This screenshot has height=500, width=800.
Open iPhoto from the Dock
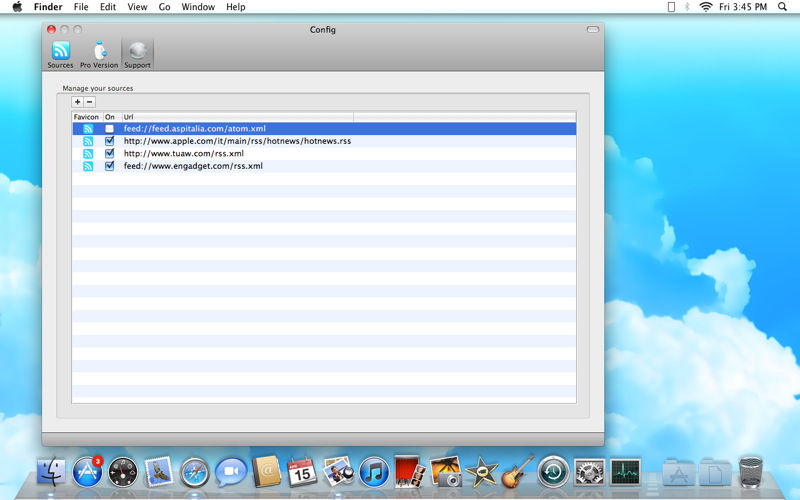445,471
